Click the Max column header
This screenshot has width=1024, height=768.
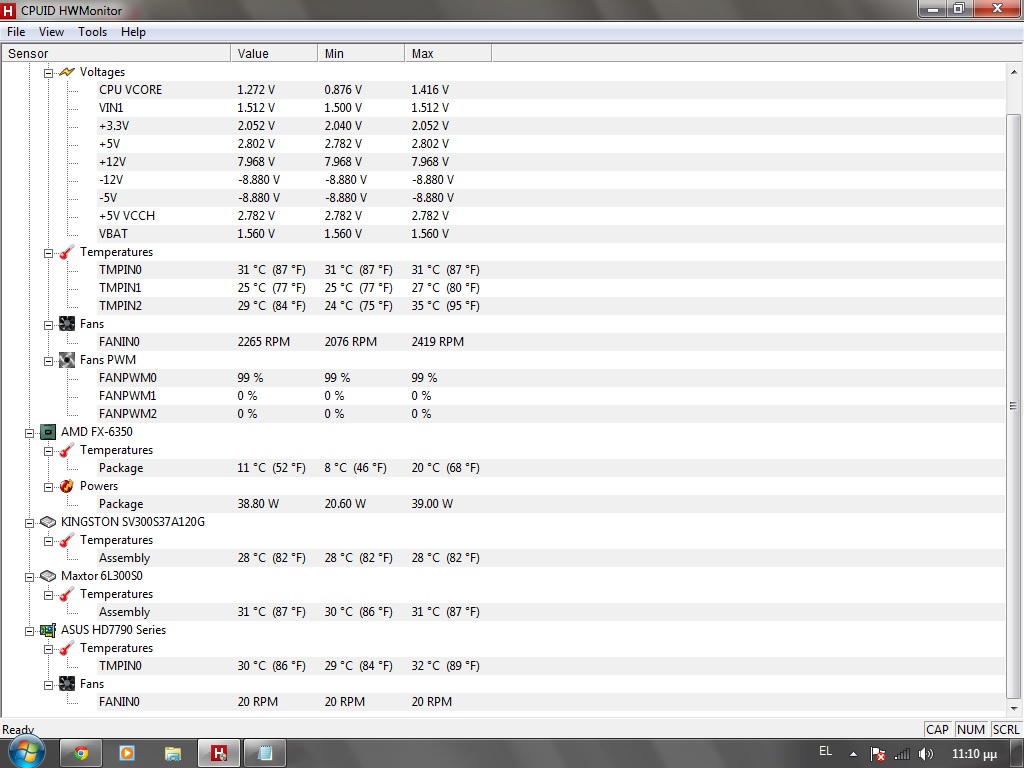click(x=448, y=54)
